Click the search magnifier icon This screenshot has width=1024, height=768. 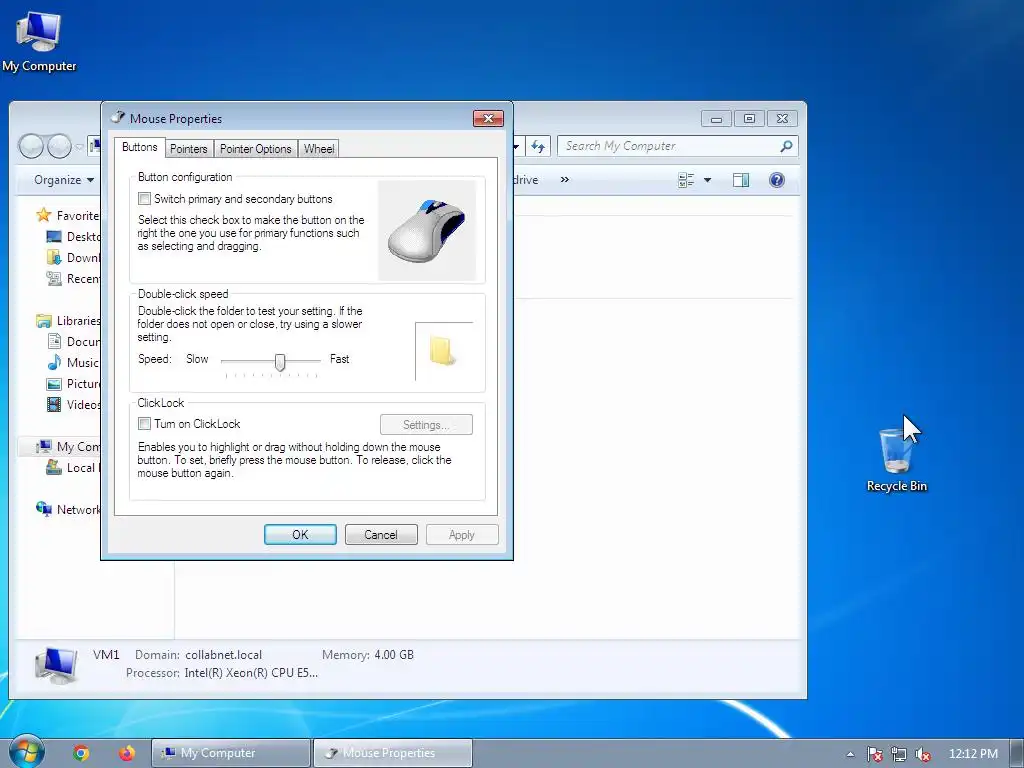click(786, 146)
